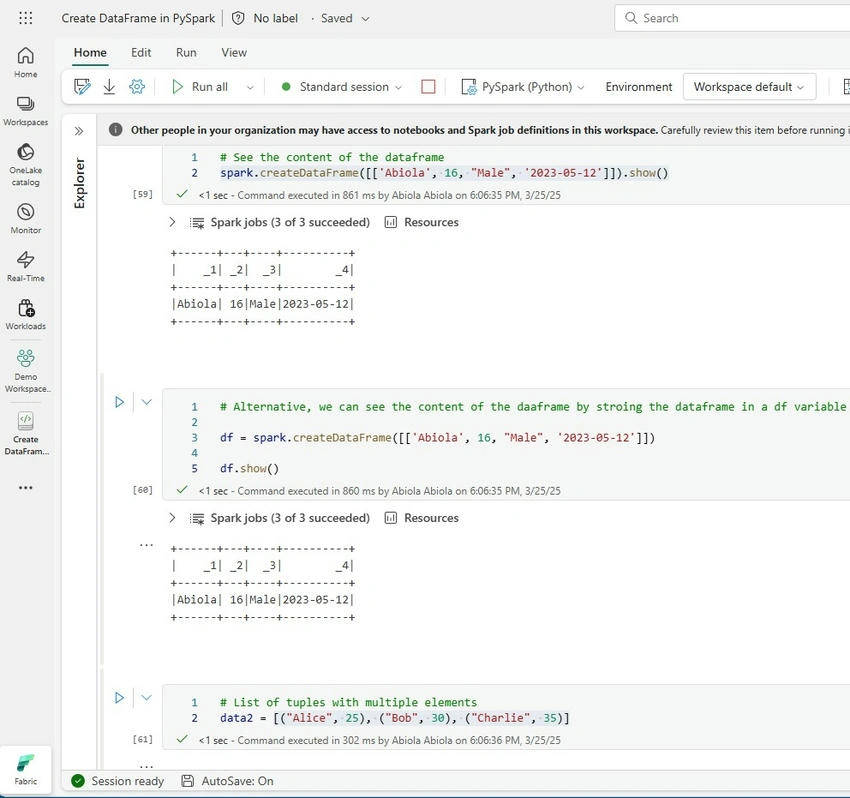This screenshot has height=798, width=850.
Task: Switch to the Run ribbon tab
Action: click(186, 53)
